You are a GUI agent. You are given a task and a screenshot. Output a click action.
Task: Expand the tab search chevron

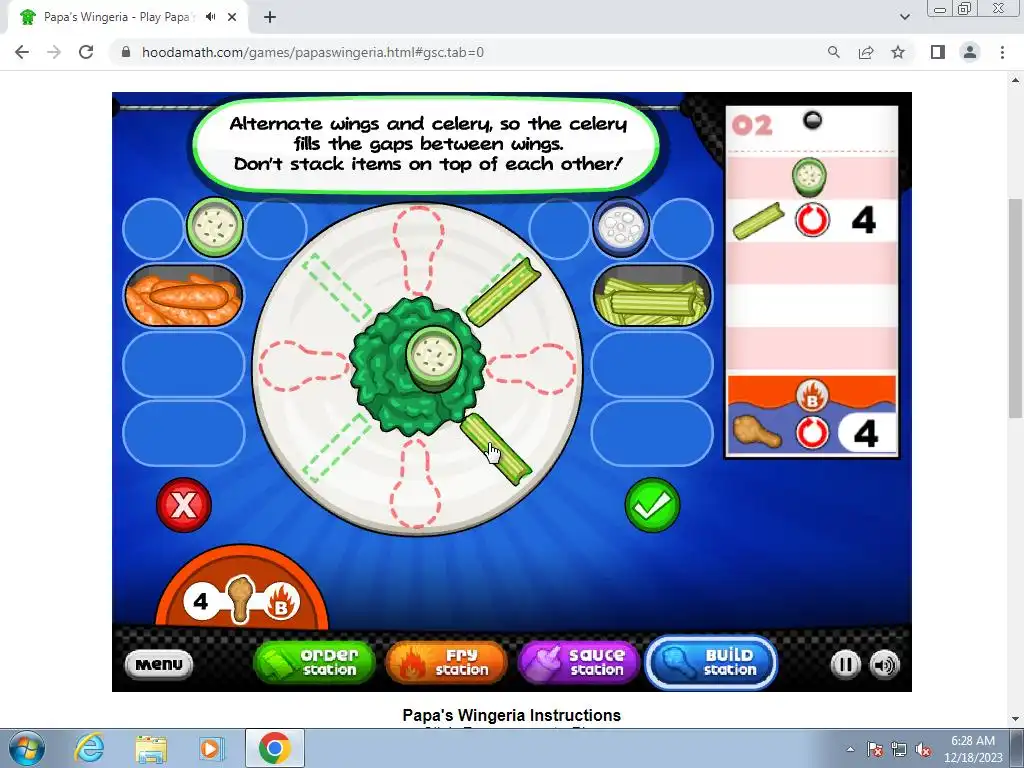[x=904, y=17]
